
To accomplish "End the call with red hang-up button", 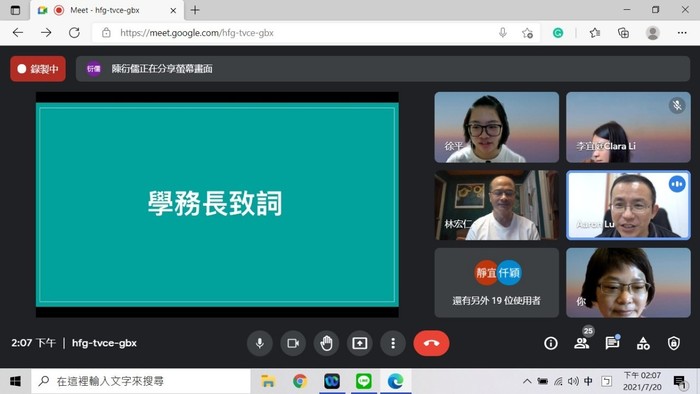I will pyautogui.click(x=431, y=343).
